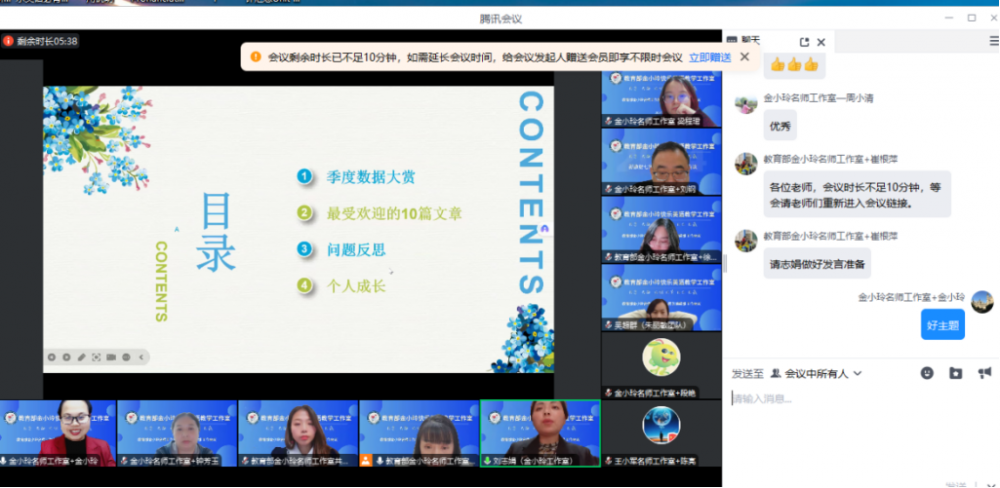Click 个人成长 on the slide
Screen dimensions: 1000x488
[356, 286]
